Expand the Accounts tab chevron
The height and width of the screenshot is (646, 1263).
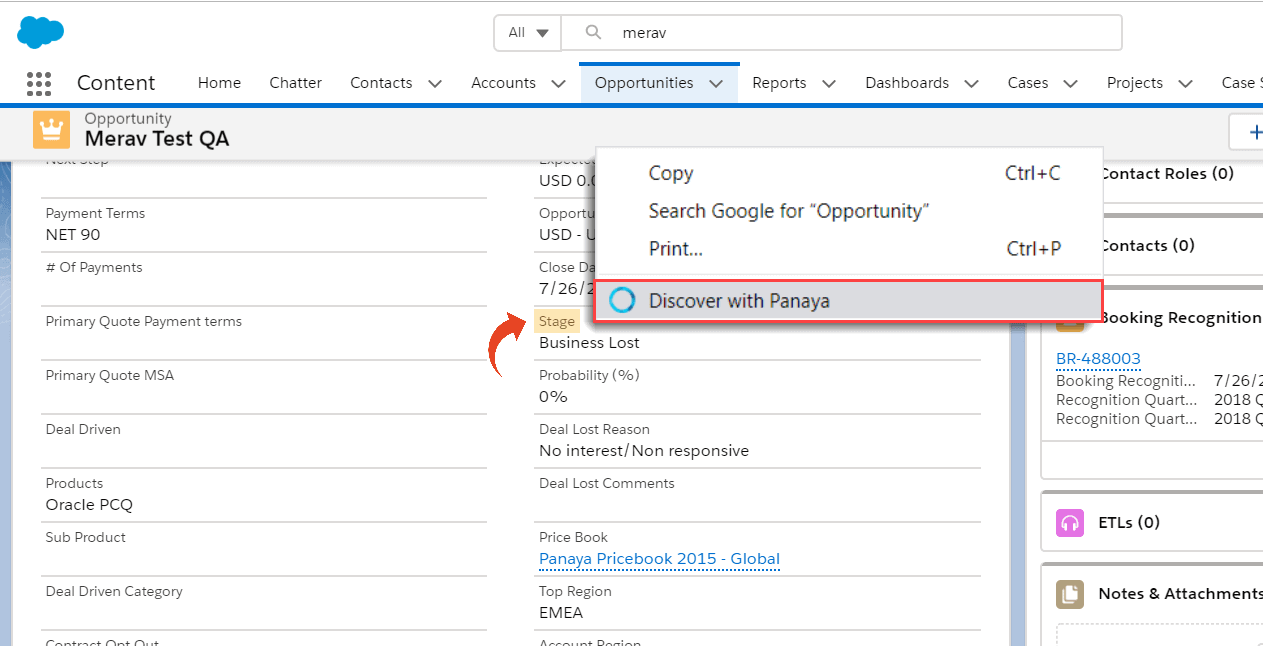(559, 84)
